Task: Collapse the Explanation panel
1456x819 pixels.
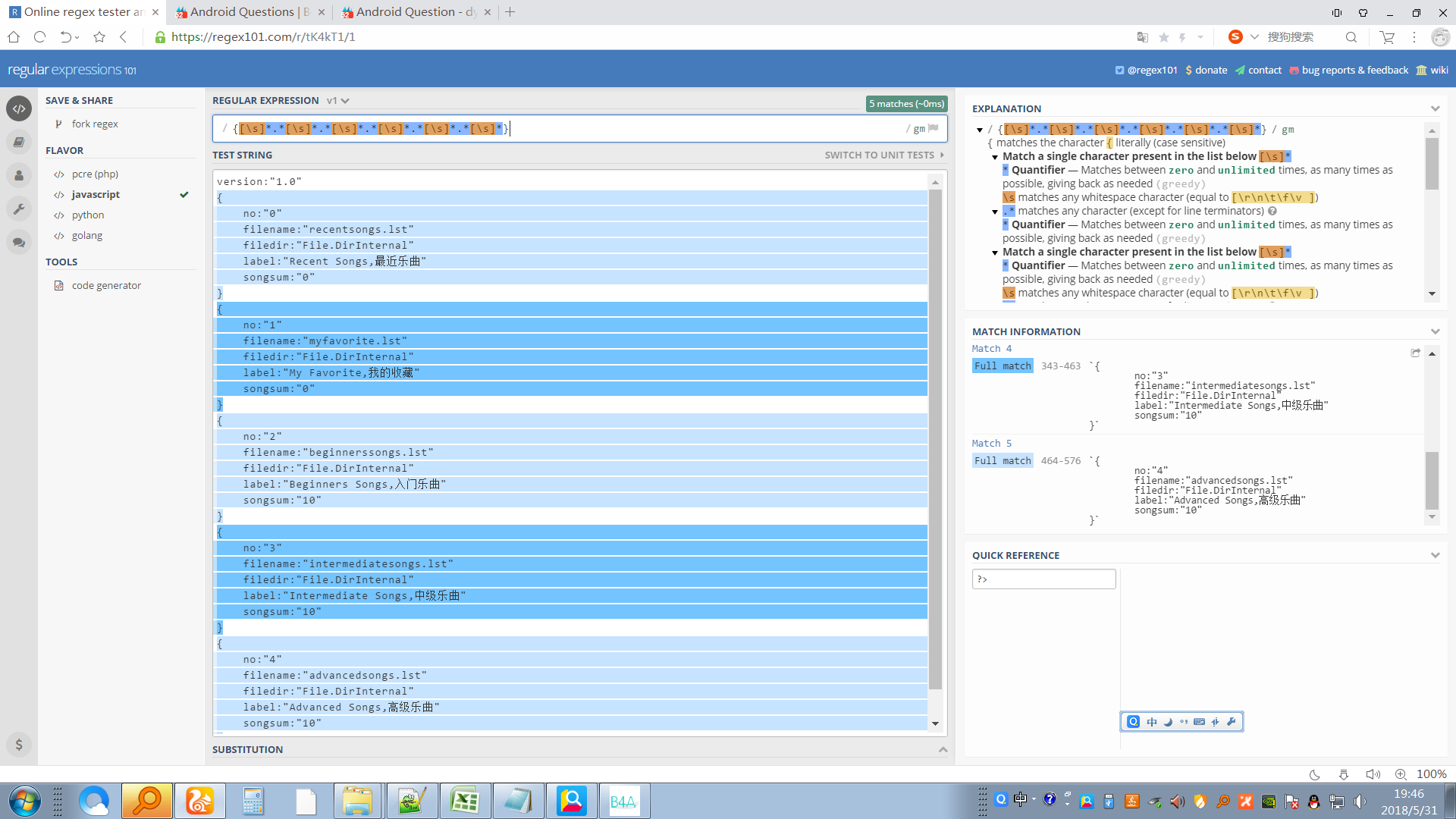Action: click(x=1435, y=108)
